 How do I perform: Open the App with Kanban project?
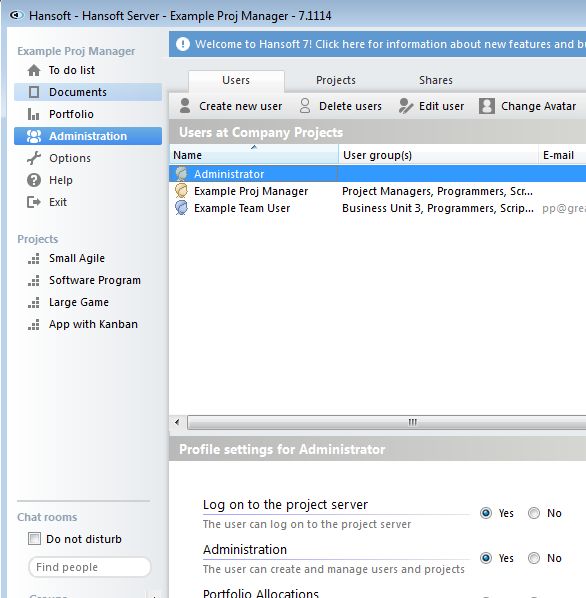point(93,324)
